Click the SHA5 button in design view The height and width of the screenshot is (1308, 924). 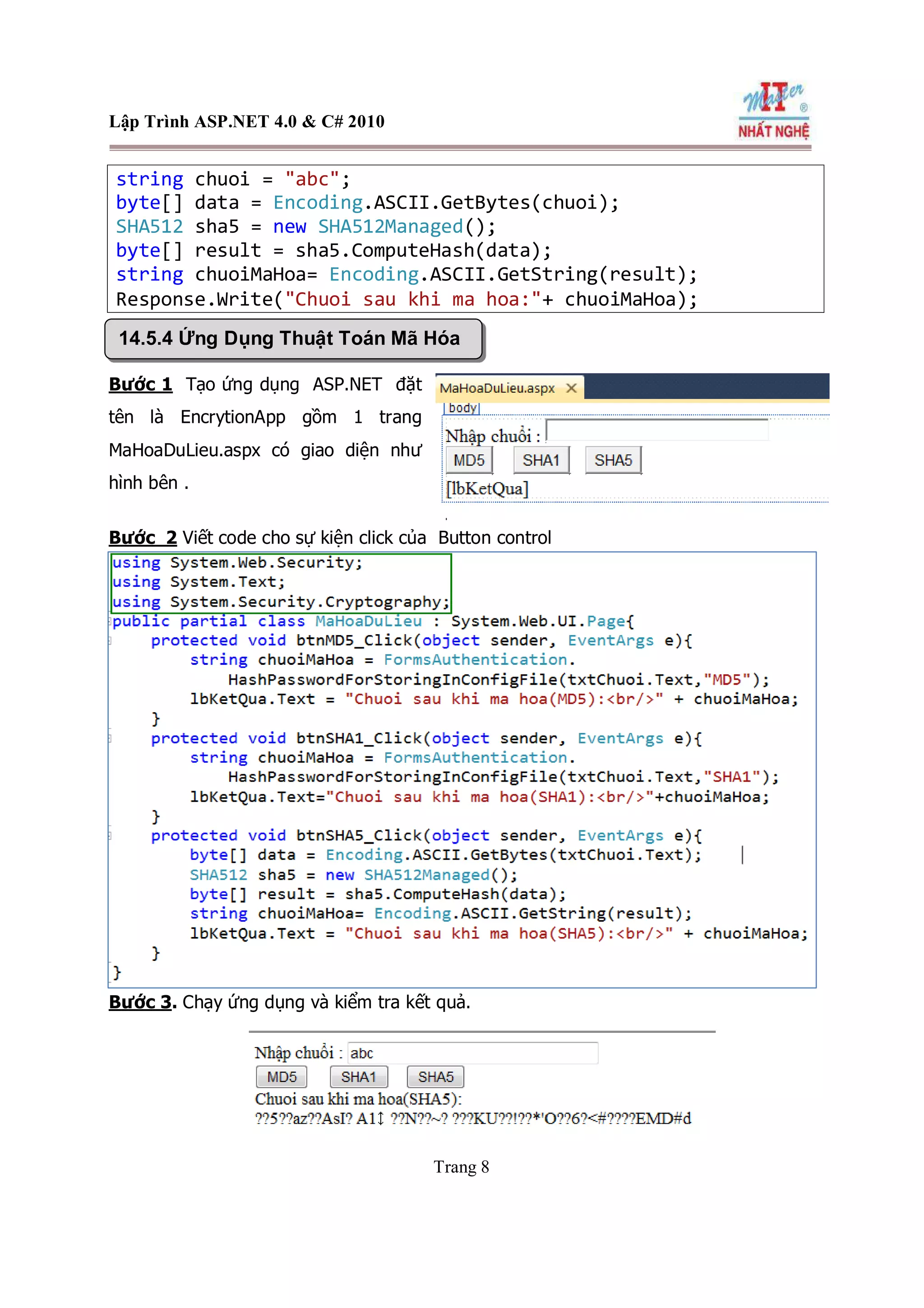(x=613, y=460)
